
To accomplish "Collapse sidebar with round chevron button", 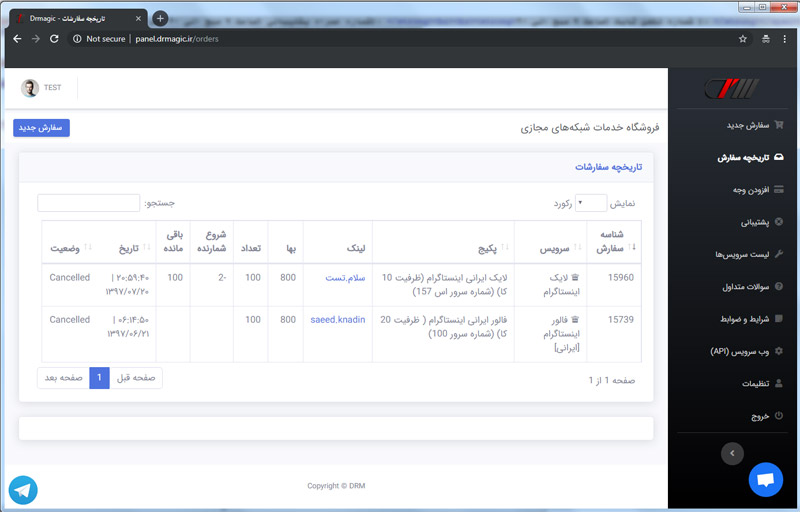I will [732, 453].
